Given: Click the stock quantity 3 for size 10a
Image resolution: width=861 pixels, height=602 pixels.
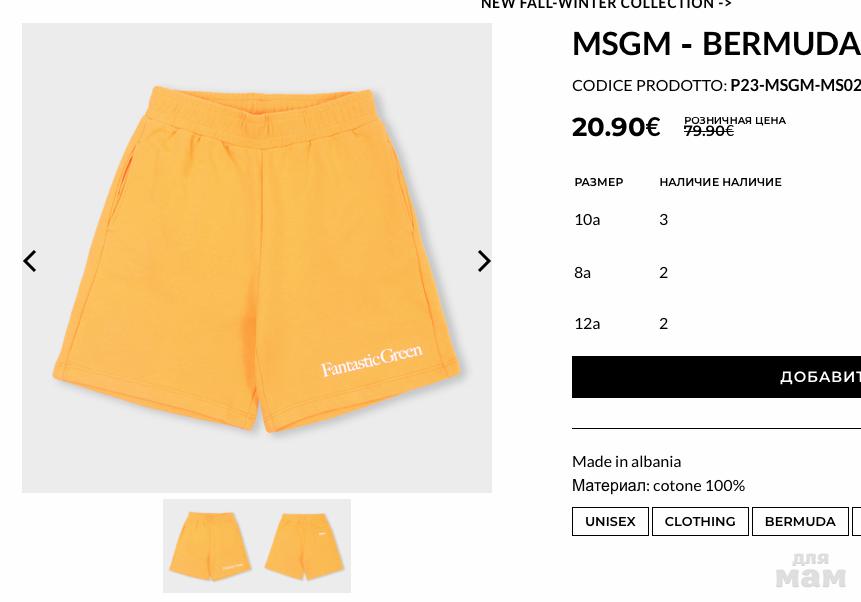Looking at the screenshot, I should coord(663,220).
